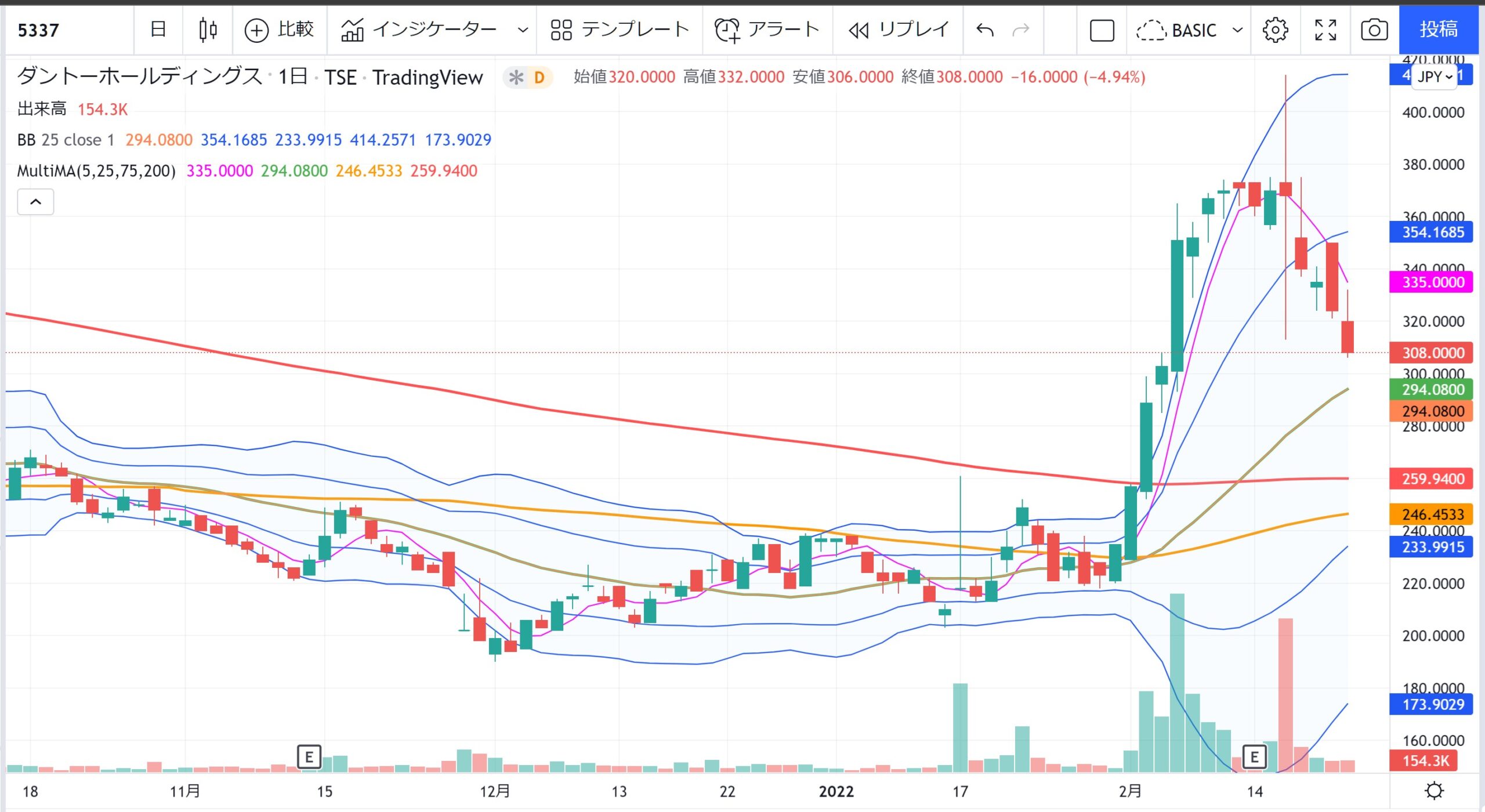Click the 終値308.0000 close value
Viewport: 1485px width, 812px height.
click(x=952, y=77)
